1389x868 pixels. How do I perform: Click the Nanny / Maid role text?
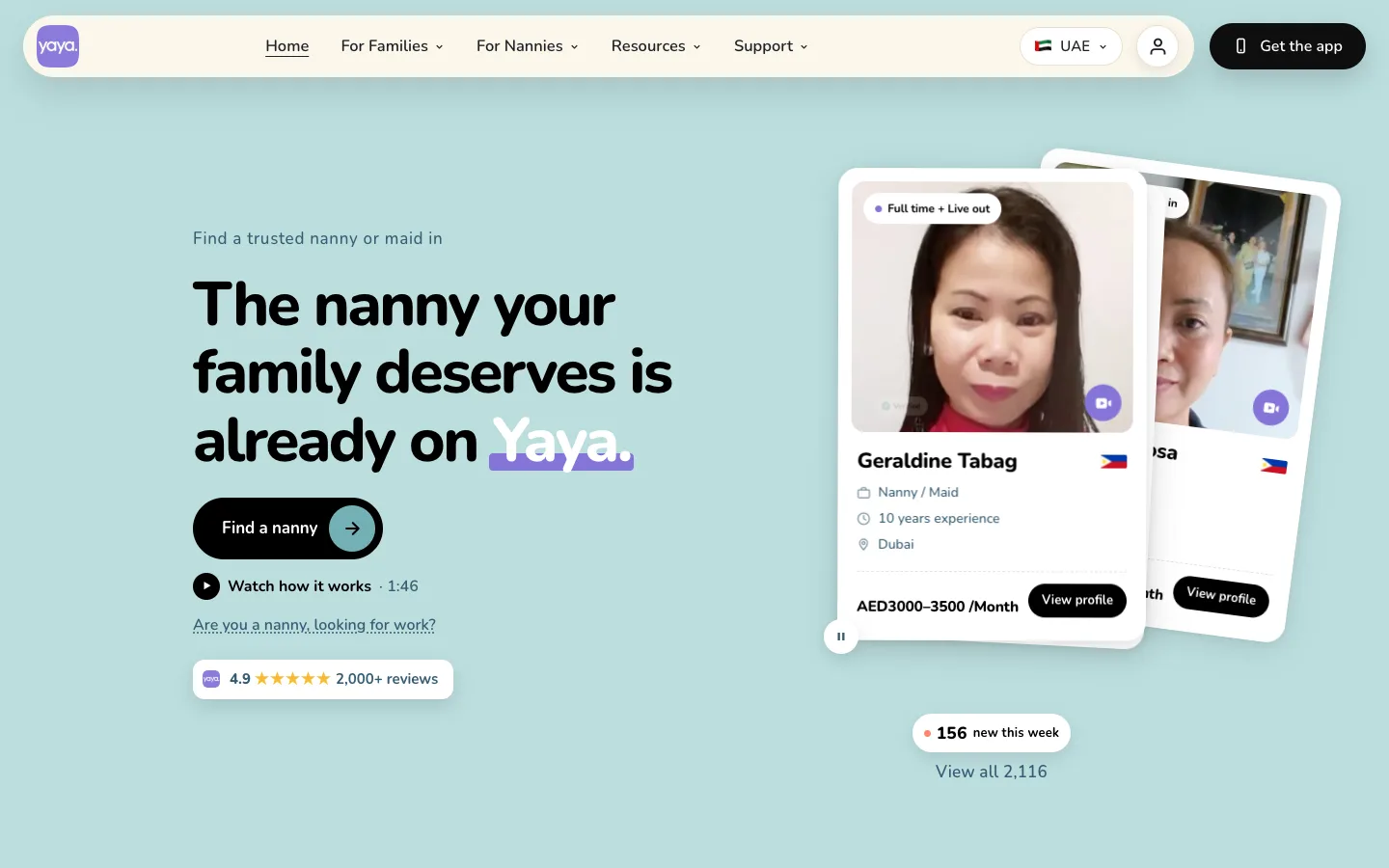pyautogui.click(x=918, y=493)
